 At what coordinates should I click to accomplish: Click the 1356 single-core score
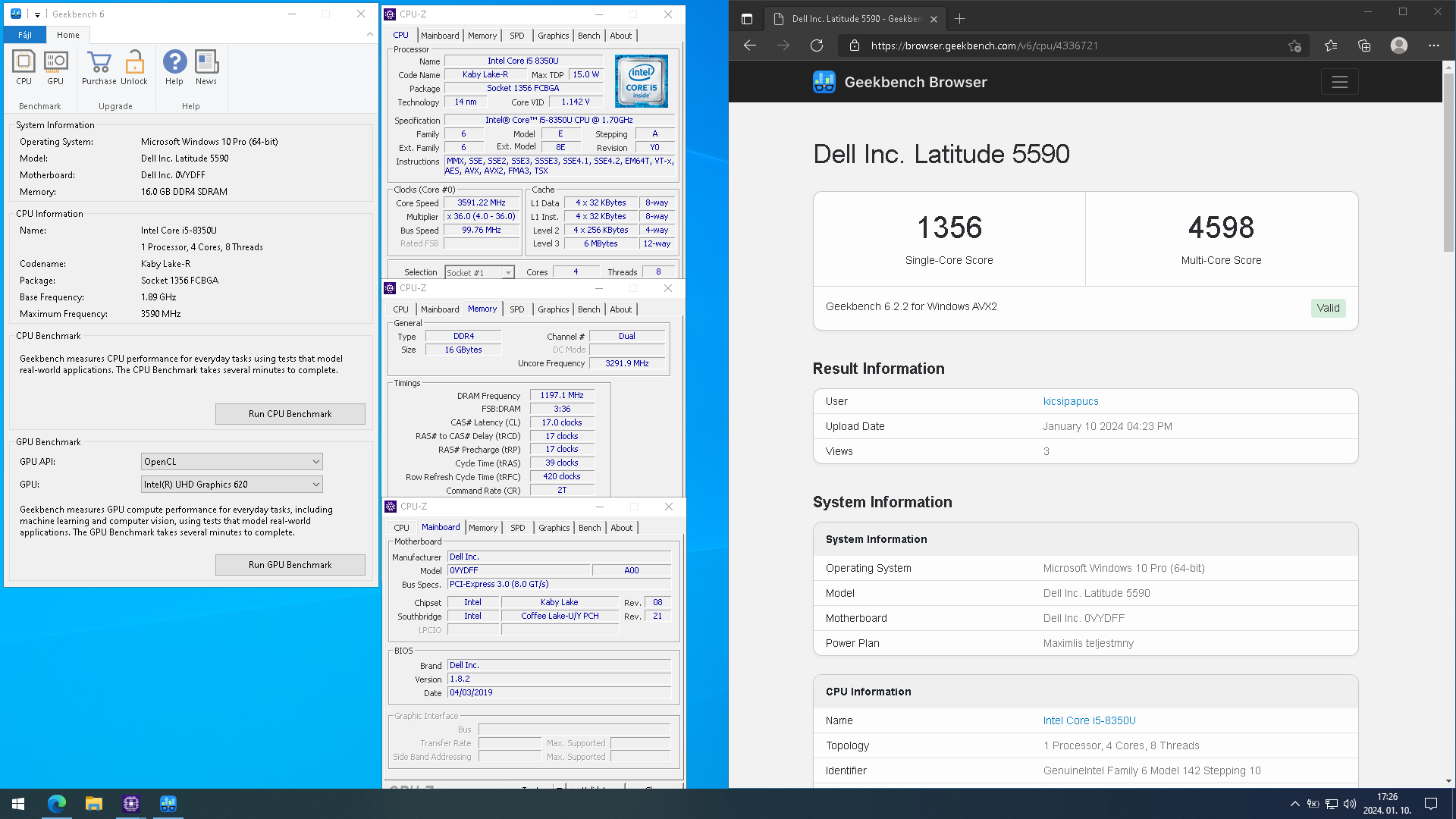949,227
